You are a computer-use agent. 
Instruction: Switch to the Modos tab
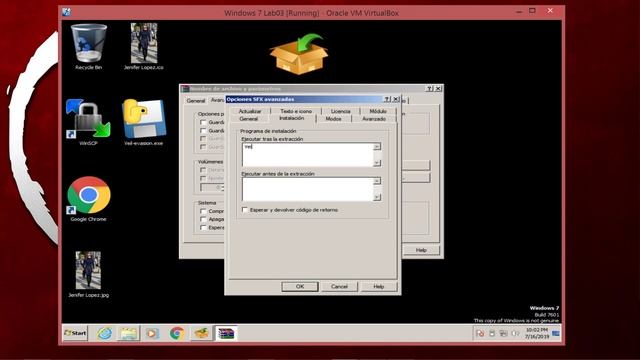[x=333, y=119]
